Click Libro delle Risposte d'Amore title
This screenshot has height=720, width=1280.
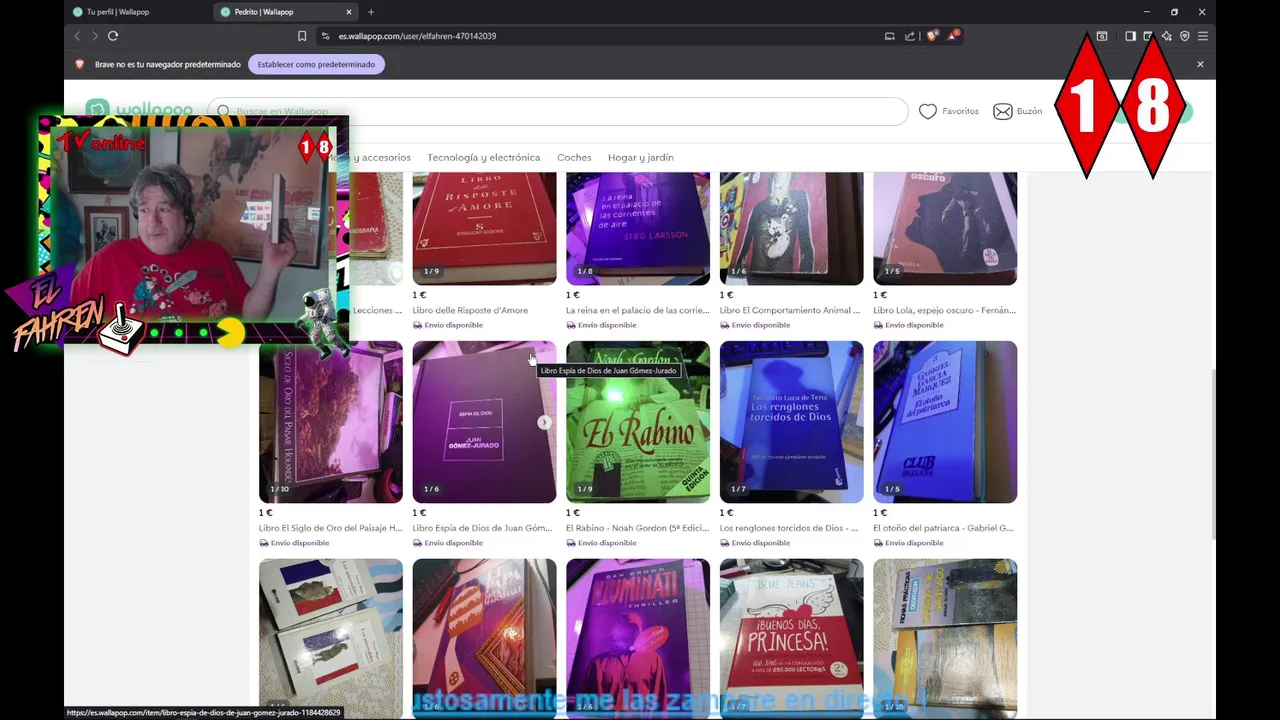coord(470,310)
